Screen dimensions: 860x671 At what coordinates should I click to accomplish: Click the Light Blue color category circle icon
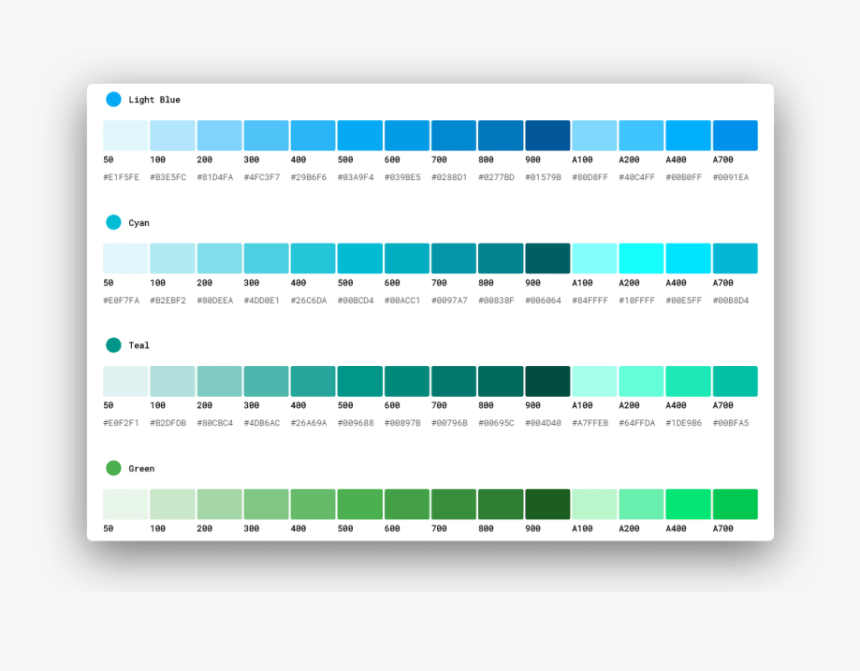pyautogui.click(x=113, y=99)
